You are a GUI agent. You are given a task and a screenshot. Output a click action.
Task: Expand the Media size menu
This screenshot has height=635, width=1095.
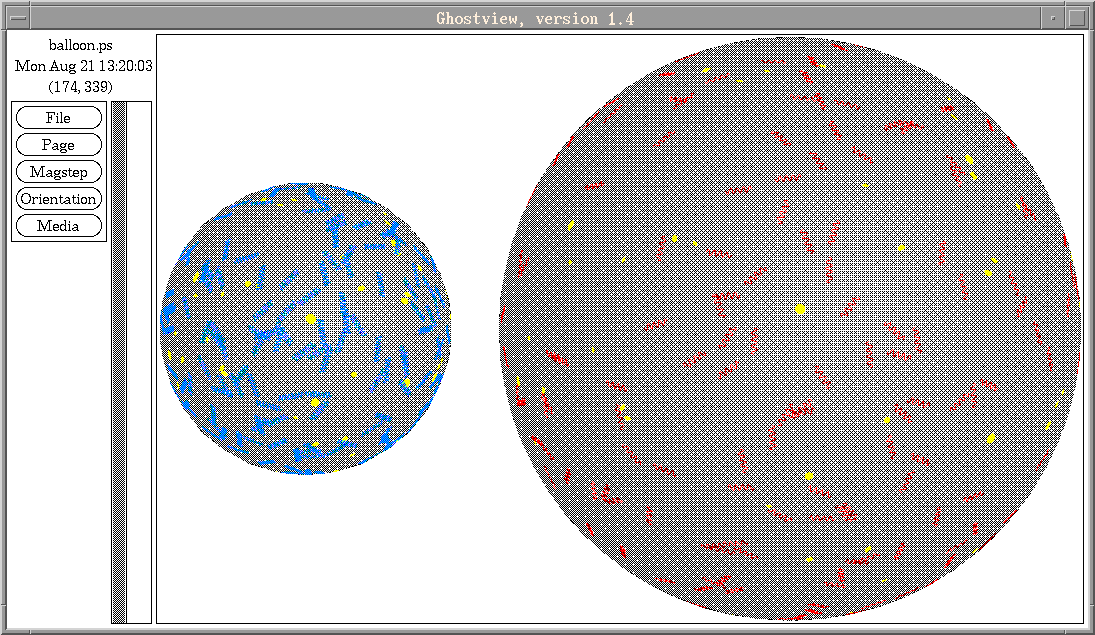point(59,226)
